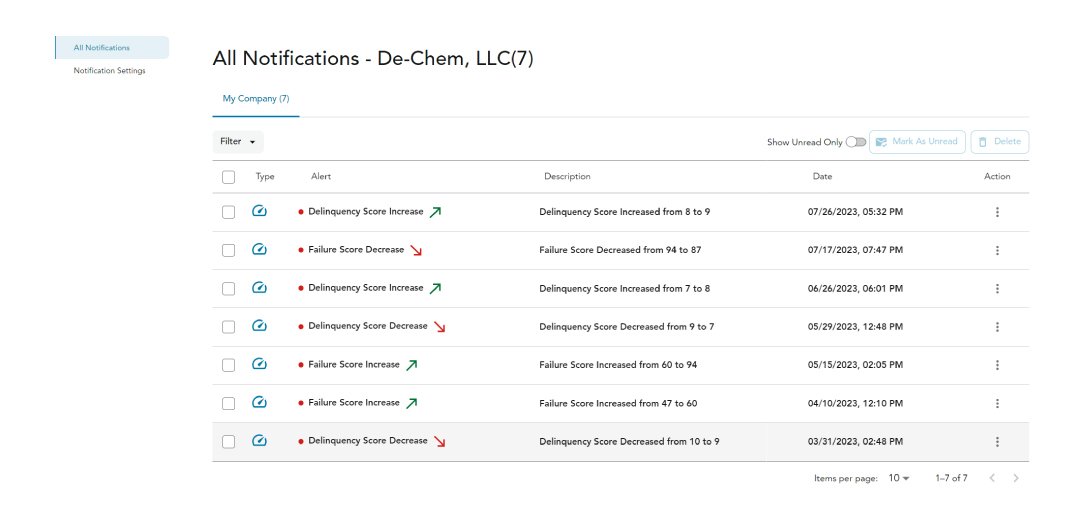The width and height of the screenshot is (1090, 522).
Task: Toggle Show Unread Only switch
Action: (x=856, y=142)
